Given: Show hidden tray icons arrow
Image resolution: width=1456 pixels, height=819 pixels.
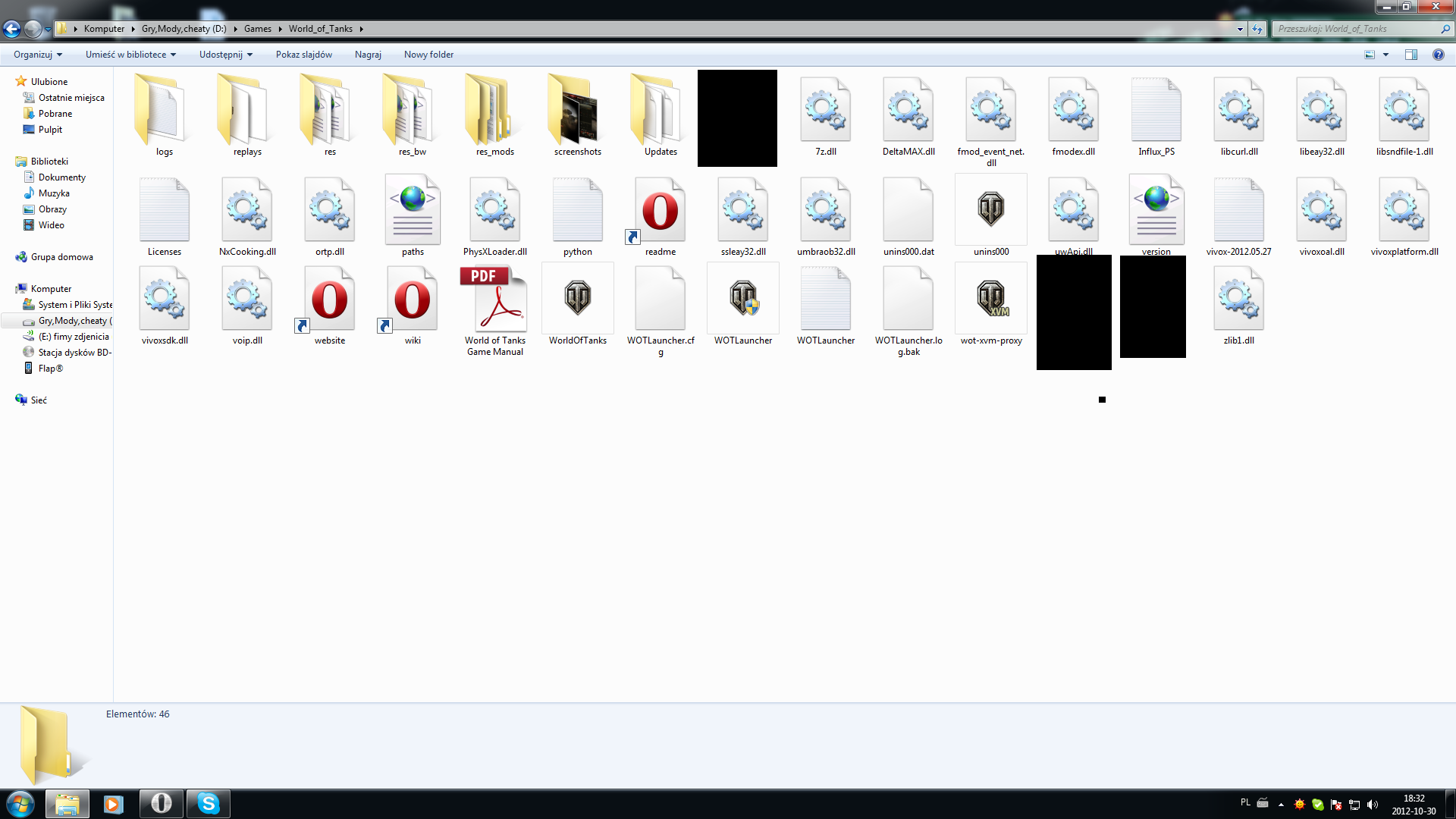Looking at the screenshot, I should click(x=1281, y=805).
